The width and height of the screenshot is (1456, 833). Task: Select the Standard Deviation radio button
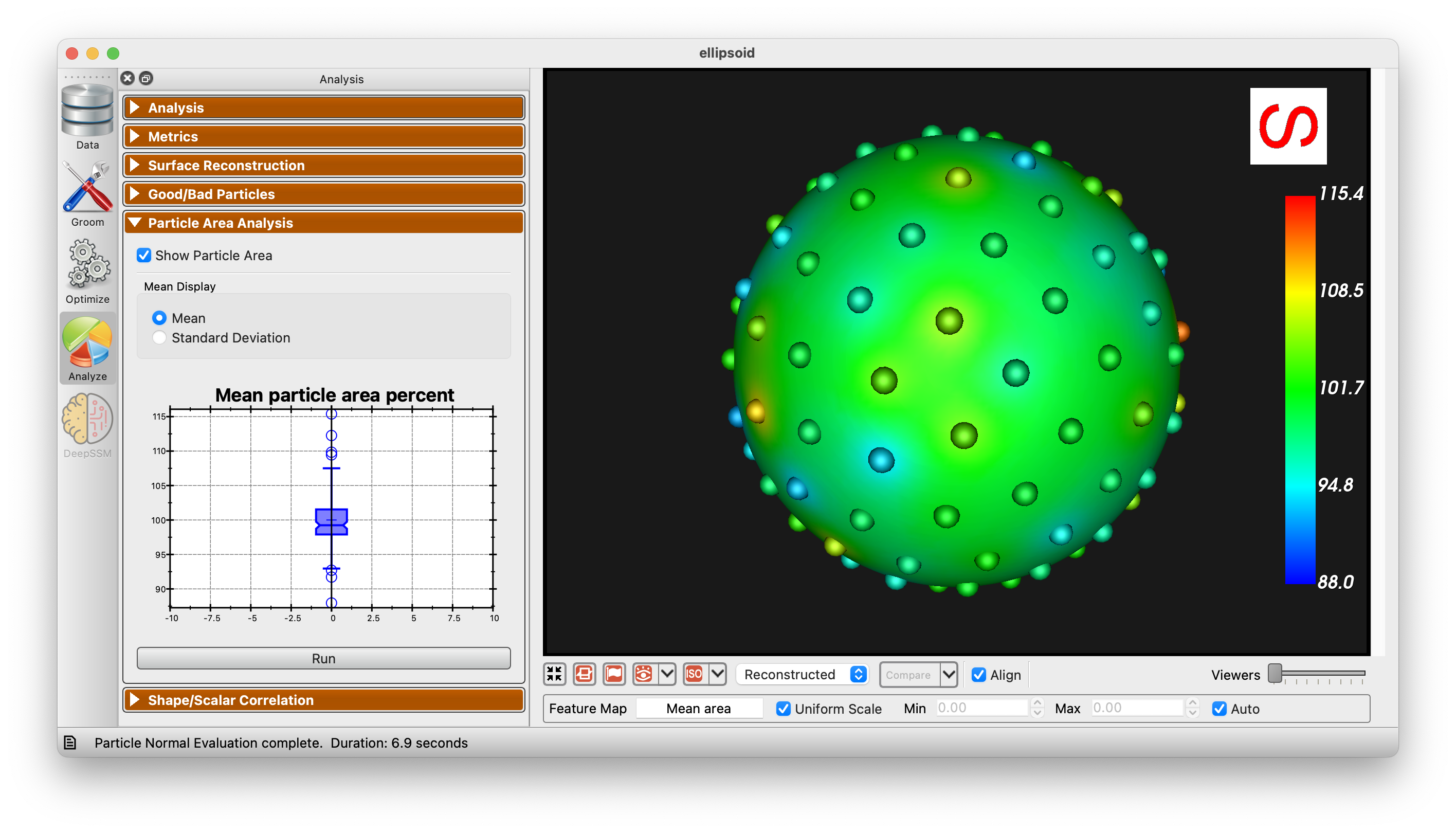tap(159, 337)
